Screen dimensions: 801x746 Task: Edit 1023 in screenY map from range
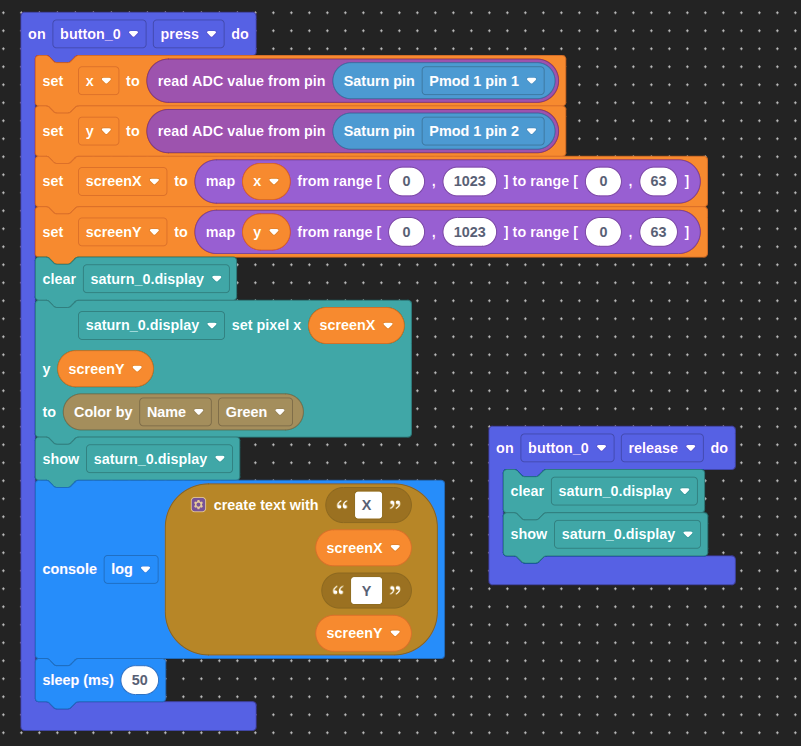pos(469,232)
